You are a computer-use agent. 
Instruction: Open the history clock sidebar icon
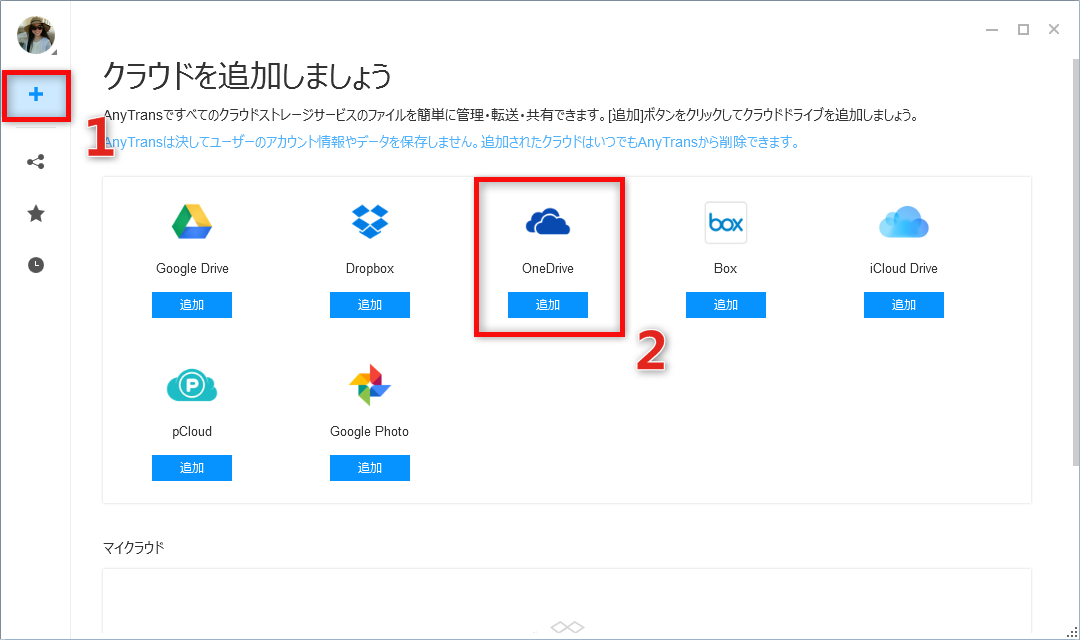tap(36, 265)
